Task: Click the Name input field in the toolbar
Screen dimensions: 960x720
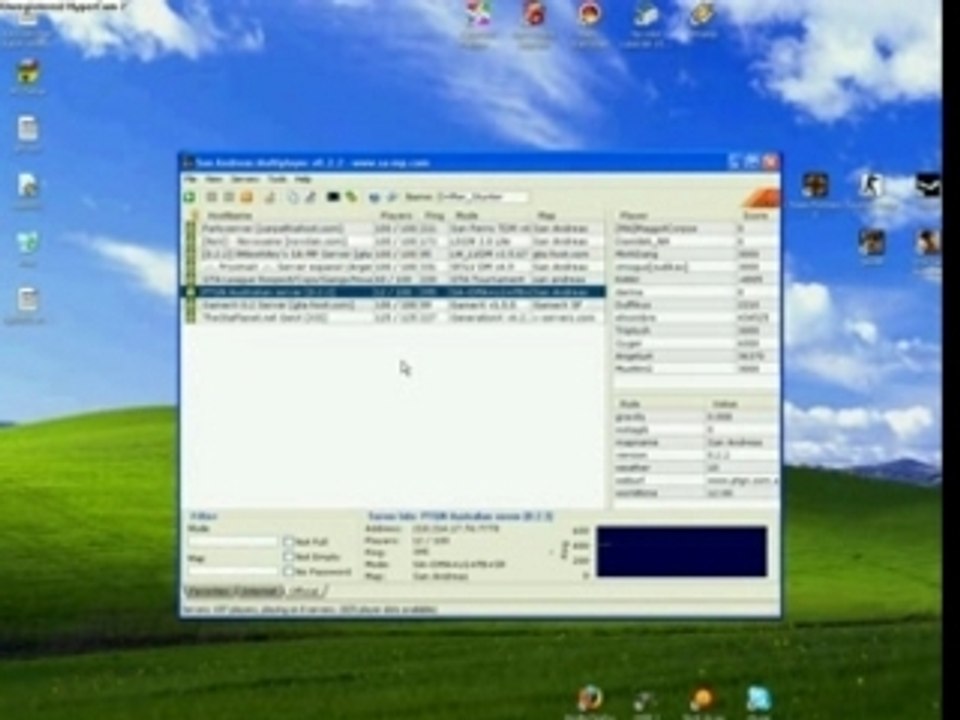Action: click(482, 197)
